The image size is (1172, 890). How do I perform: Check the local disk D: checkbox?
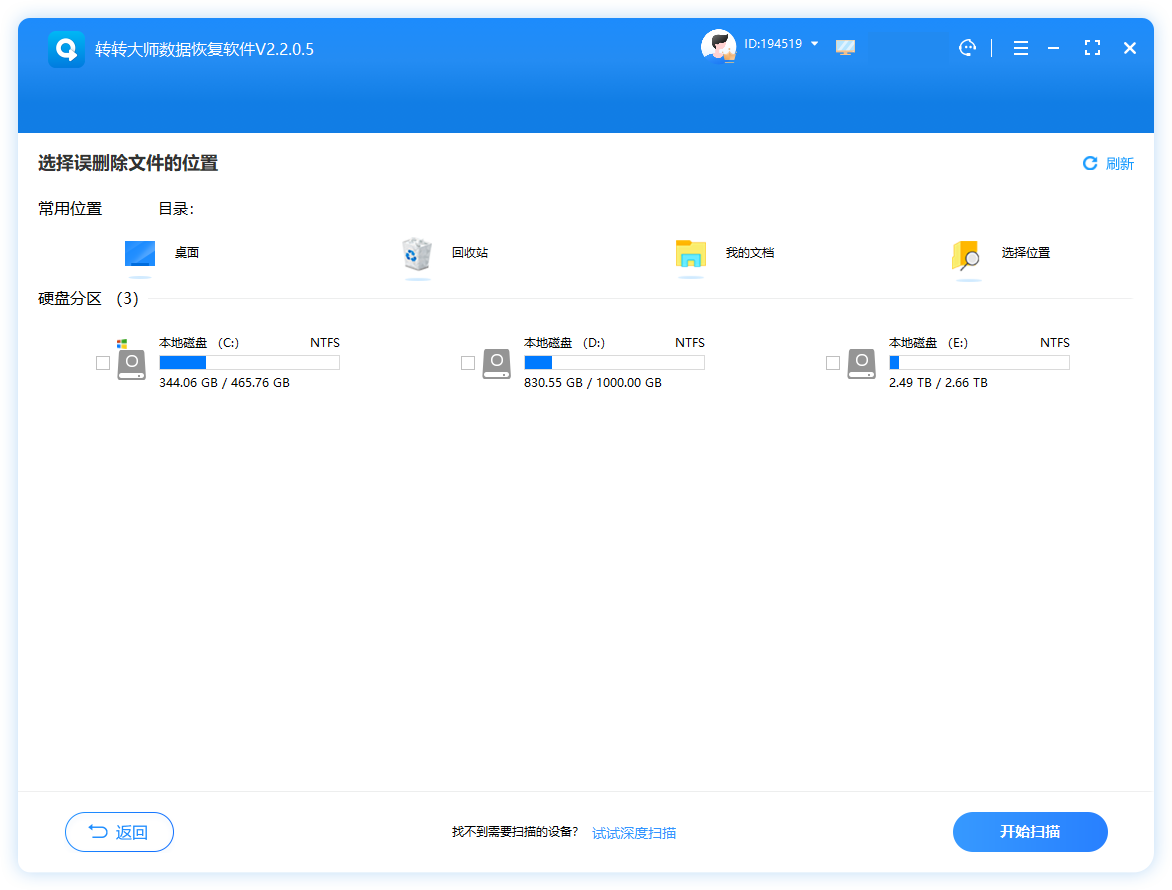(468, 363)
